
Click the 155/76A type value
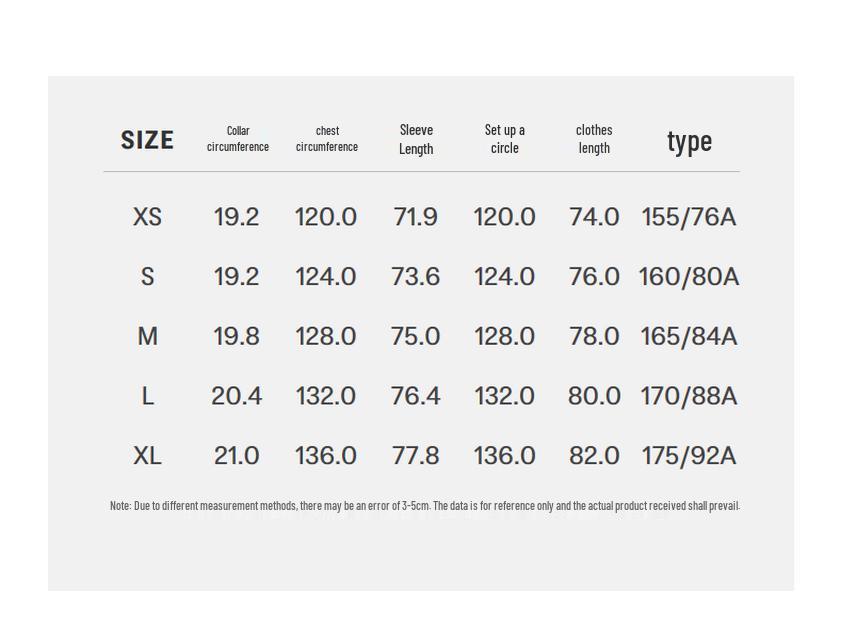[x=689, y=217]
